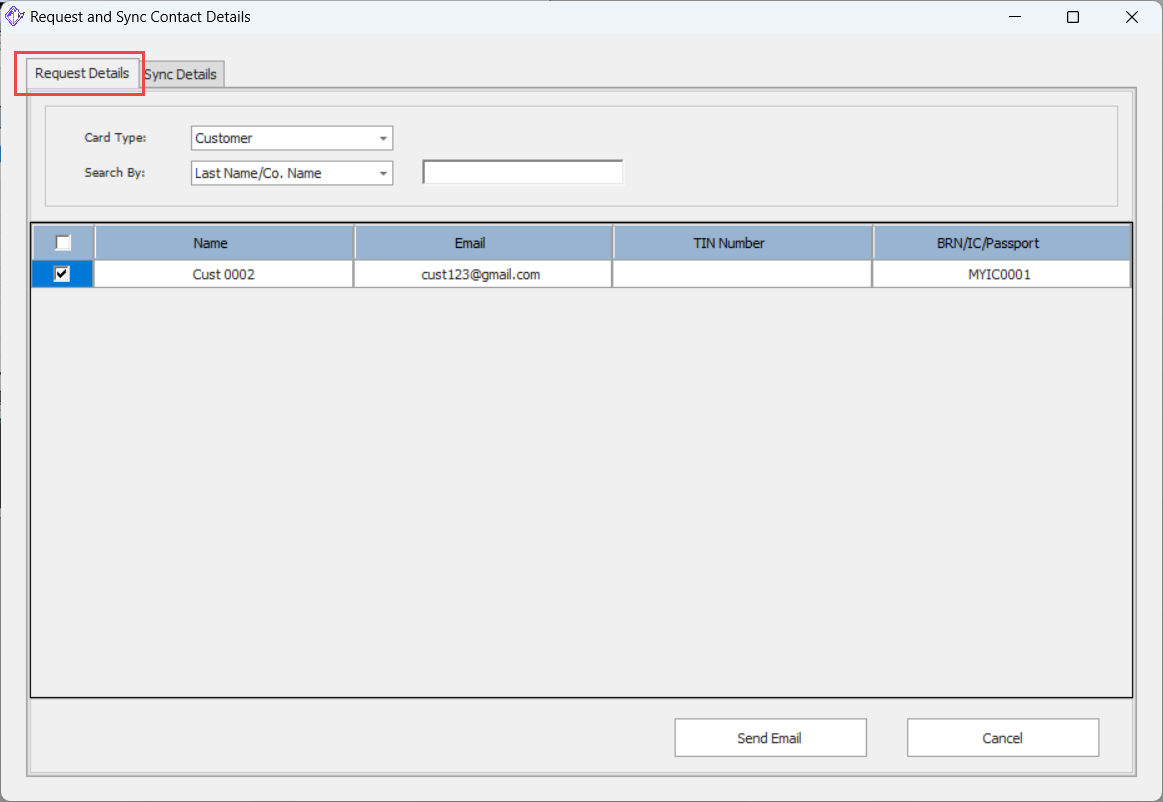Click the cust123@gmail.com email cell

click(481, 274)
